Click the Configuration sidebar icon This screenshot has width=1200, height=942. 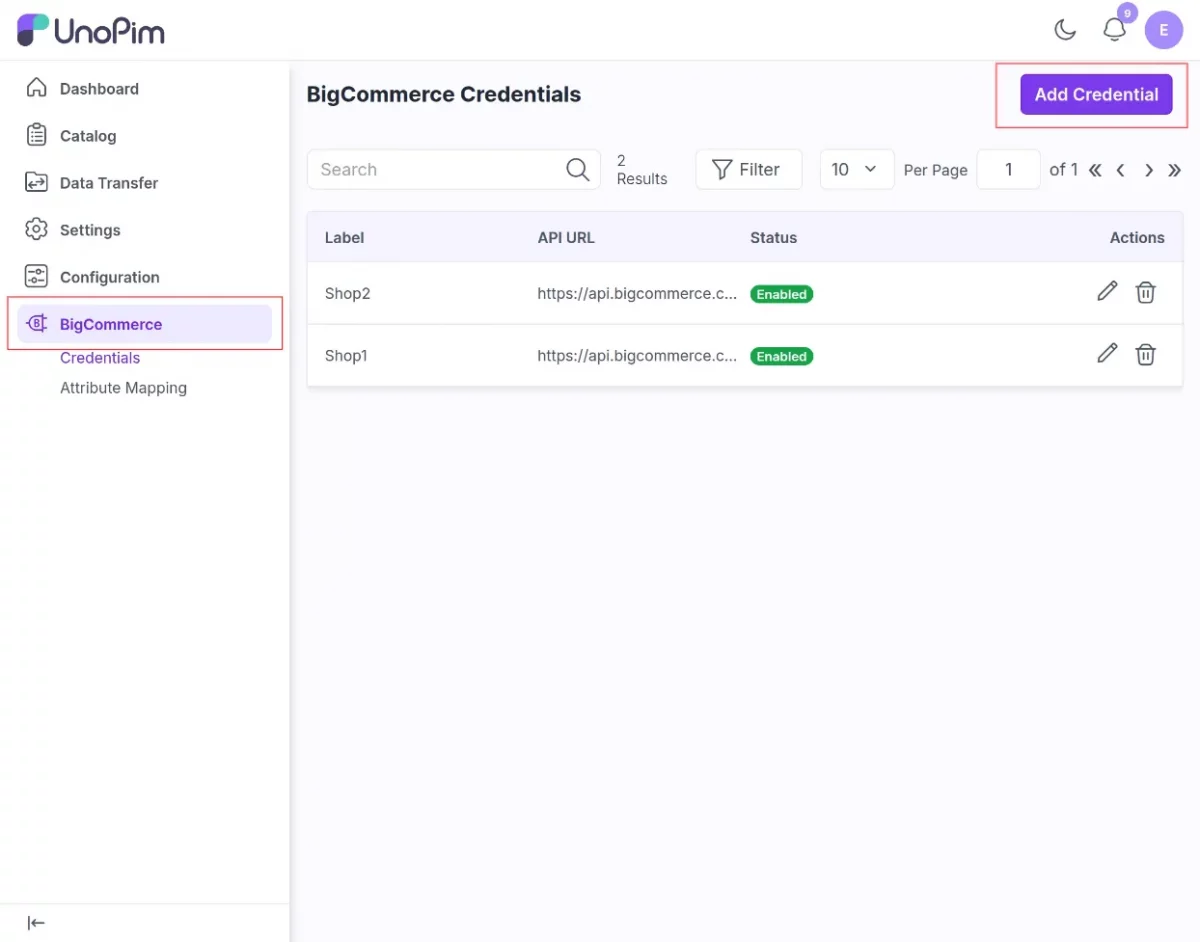coord(36,277)
